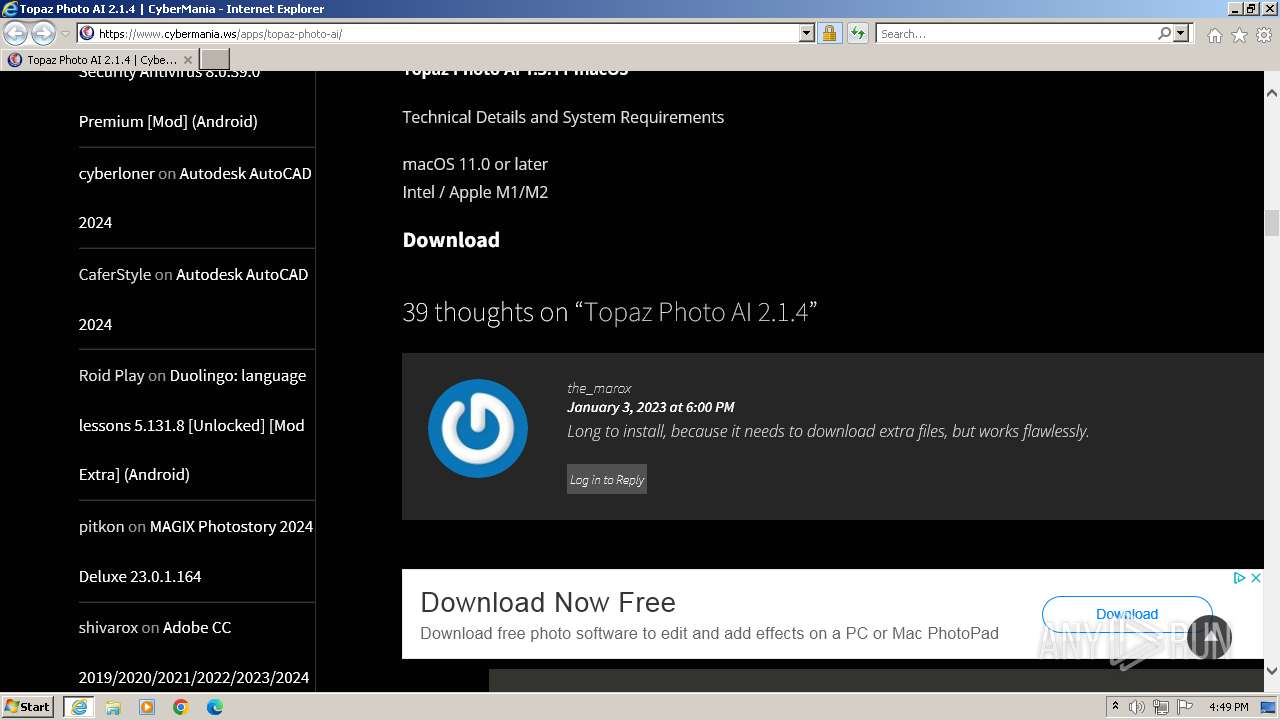Open the MAGIX Photostory 2024 Deluxe link

tap(196, 551)
